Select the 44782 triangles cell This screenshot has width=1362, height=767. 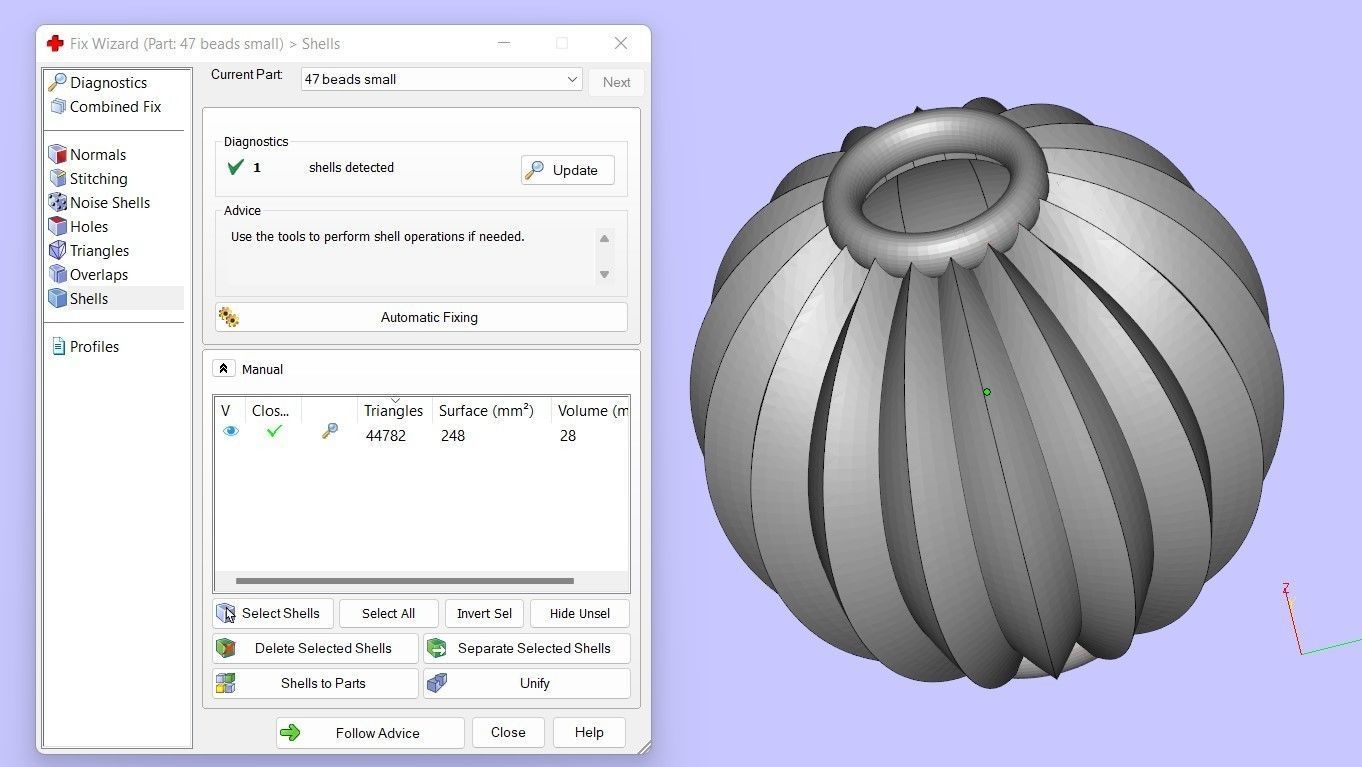tap(386, 436)
